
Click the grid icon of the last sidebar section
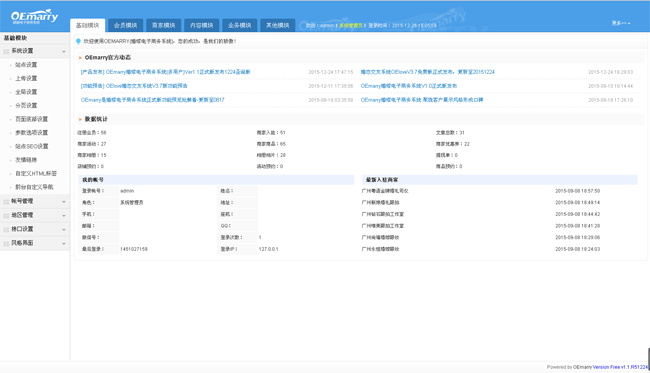(x=6, y=243)
